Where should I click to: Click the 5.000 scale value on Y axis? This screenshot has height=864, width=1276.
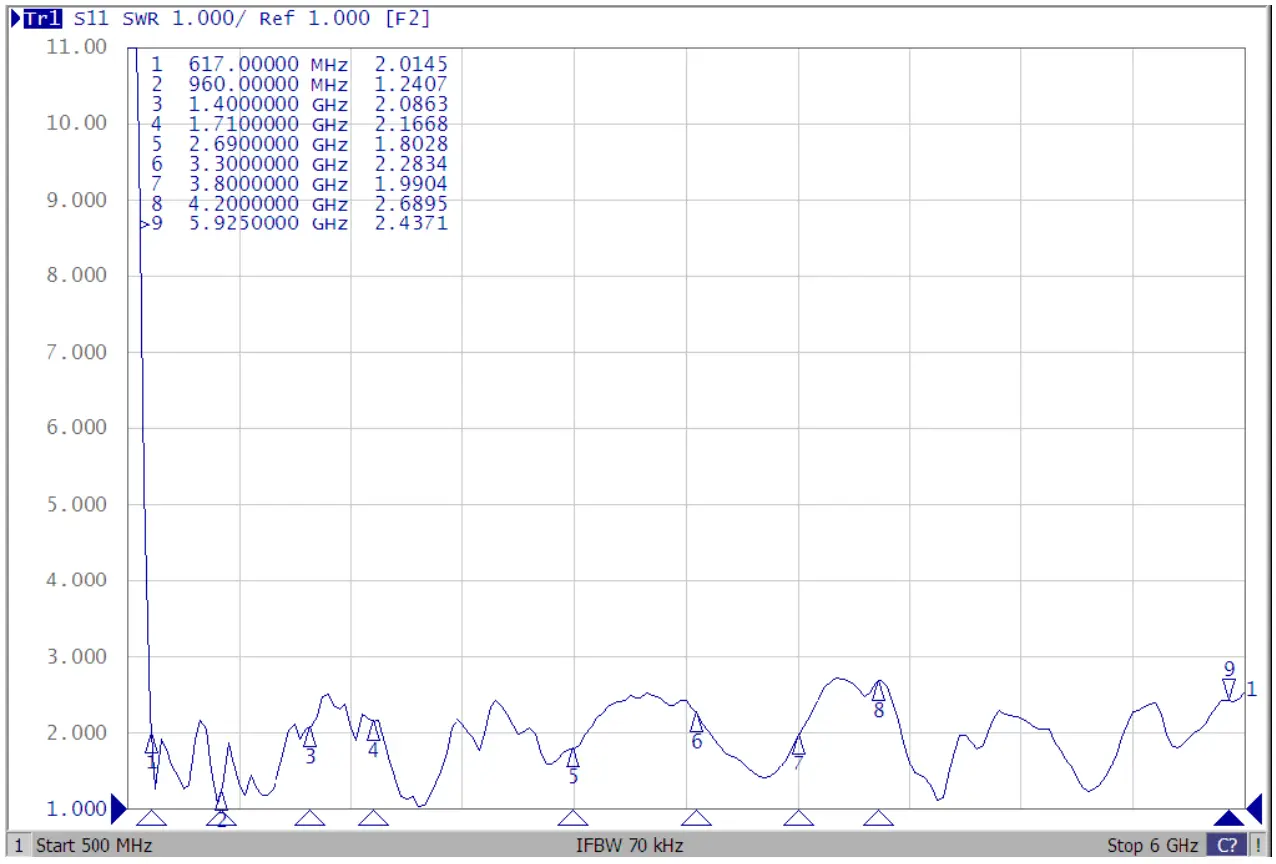tap(77, 504)
